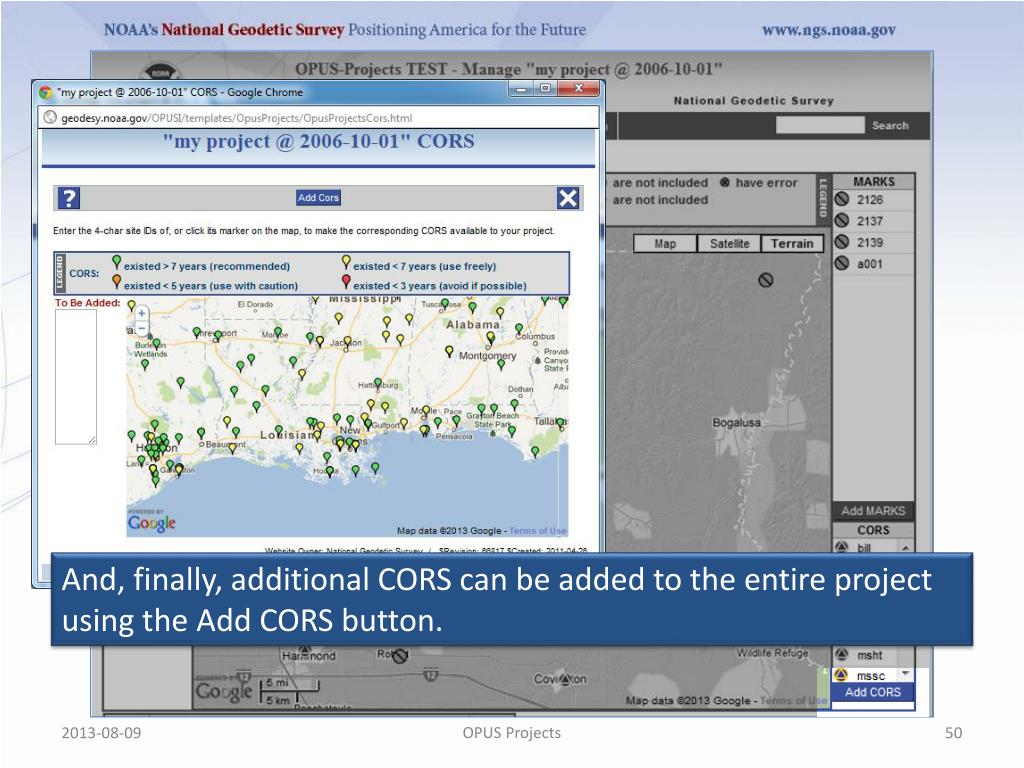The height and width of the screenshot is (768, 1024).
Task: Close the Add Cors panel with X icon
Action: point(568,198)
